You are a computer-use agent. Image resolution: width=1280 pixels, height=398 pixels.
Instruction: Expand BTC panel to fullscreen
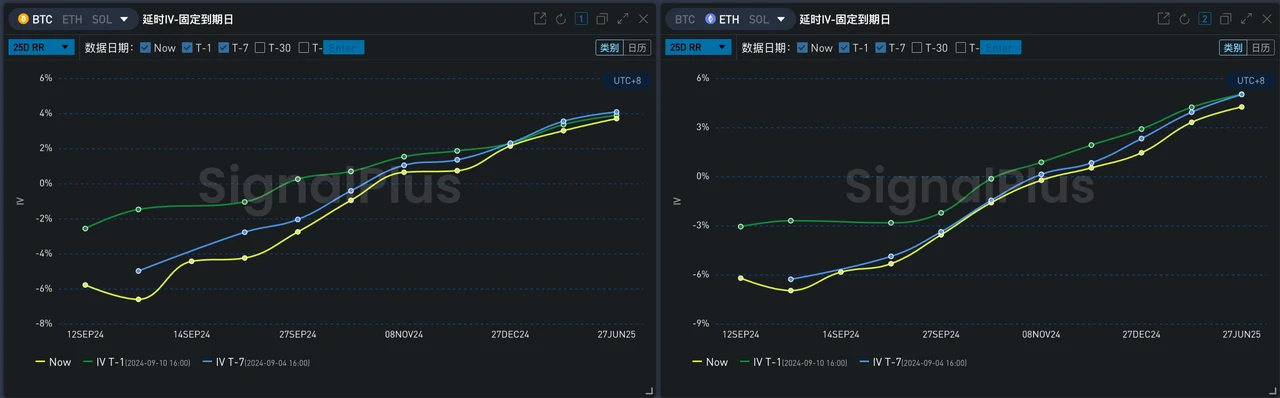623,18
